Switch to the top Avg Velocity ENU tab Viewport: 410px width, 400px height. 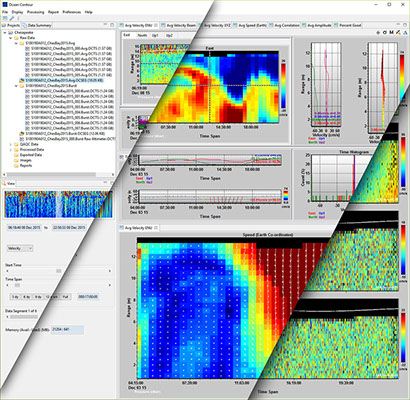[x=138, y=25]
